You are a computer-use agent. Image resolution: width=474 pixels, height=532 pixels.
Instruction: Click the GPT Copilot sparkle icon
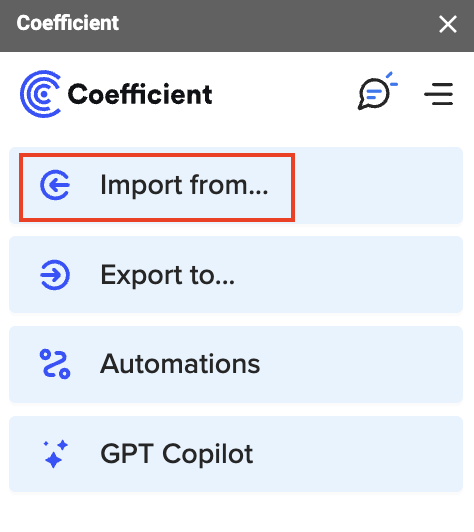(x=55, y=454)
